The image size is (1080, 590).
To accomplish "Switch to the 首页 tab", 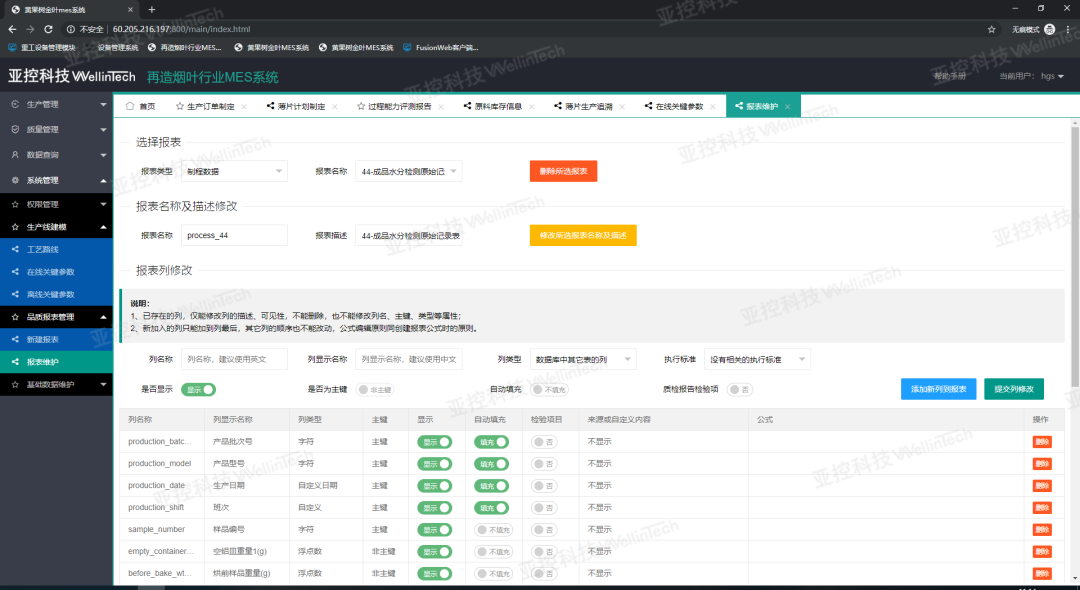I will click(x=141, y=107).
